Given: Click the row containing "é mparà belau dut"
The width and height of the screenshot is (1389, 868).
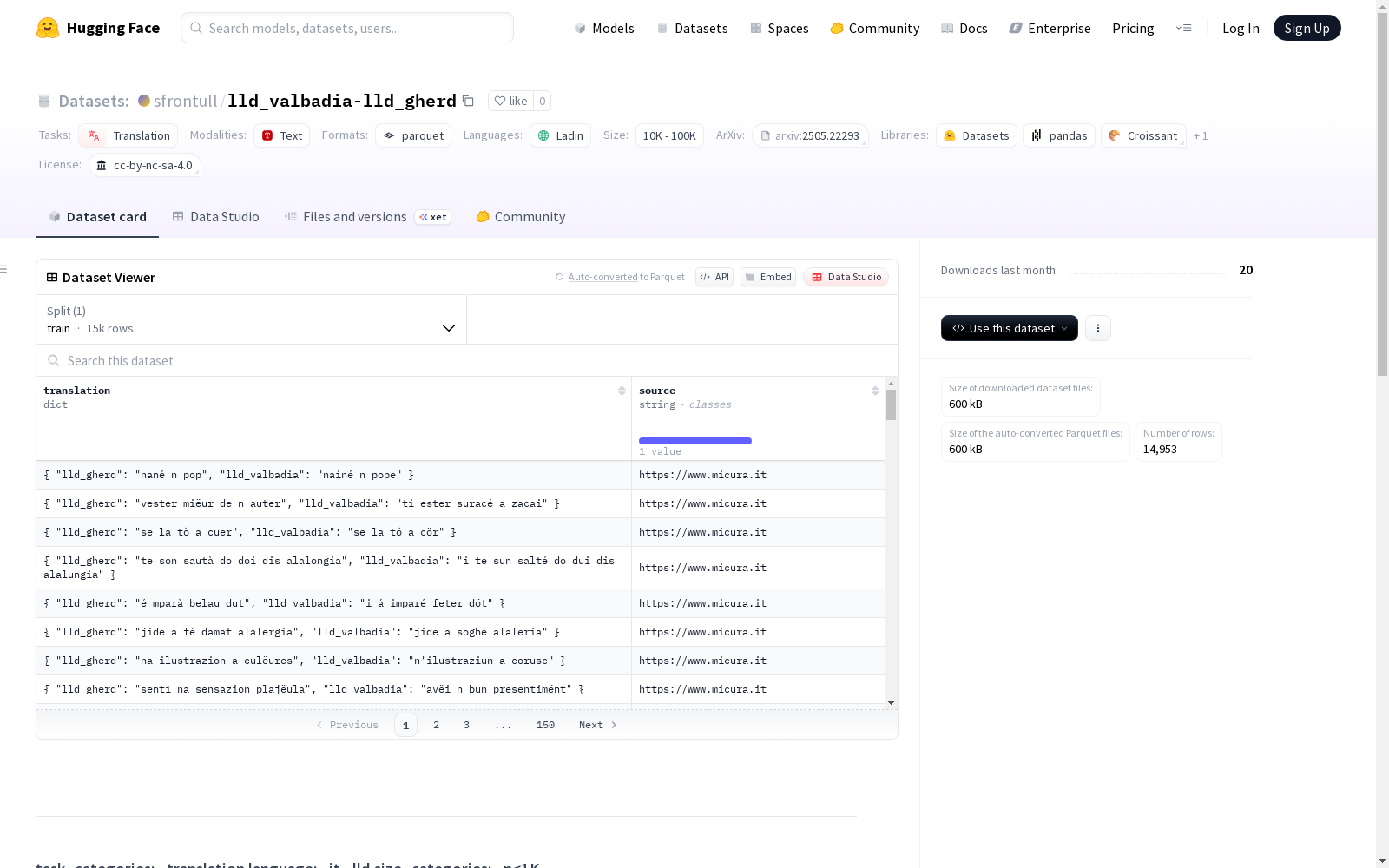Looking at the screenshot, I should pyautogui.click(x=460, y=603).
